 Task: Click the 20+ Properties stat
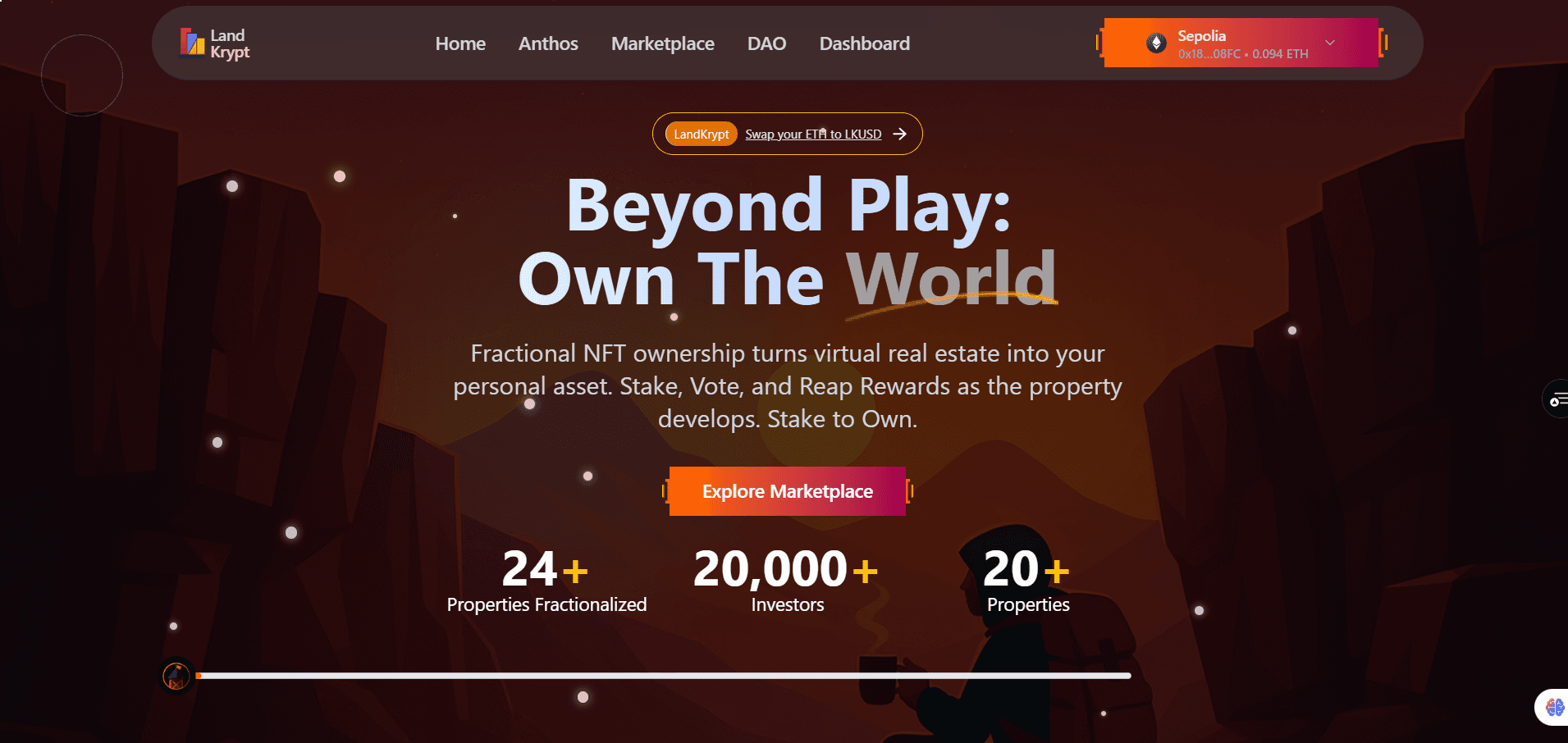click(x=1027, y=581)
